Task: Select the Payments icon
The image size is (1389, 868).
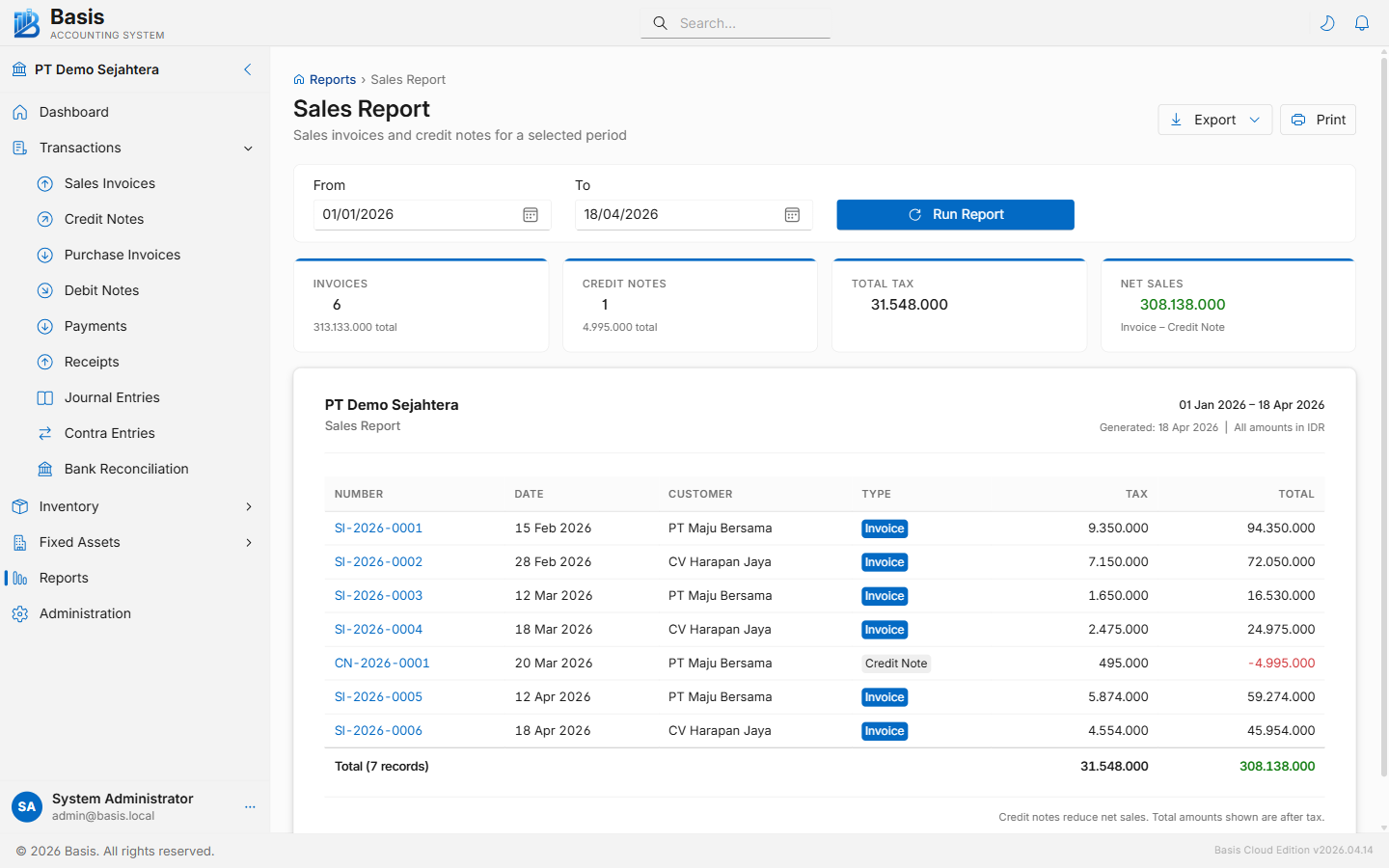Action: point(44,326)
